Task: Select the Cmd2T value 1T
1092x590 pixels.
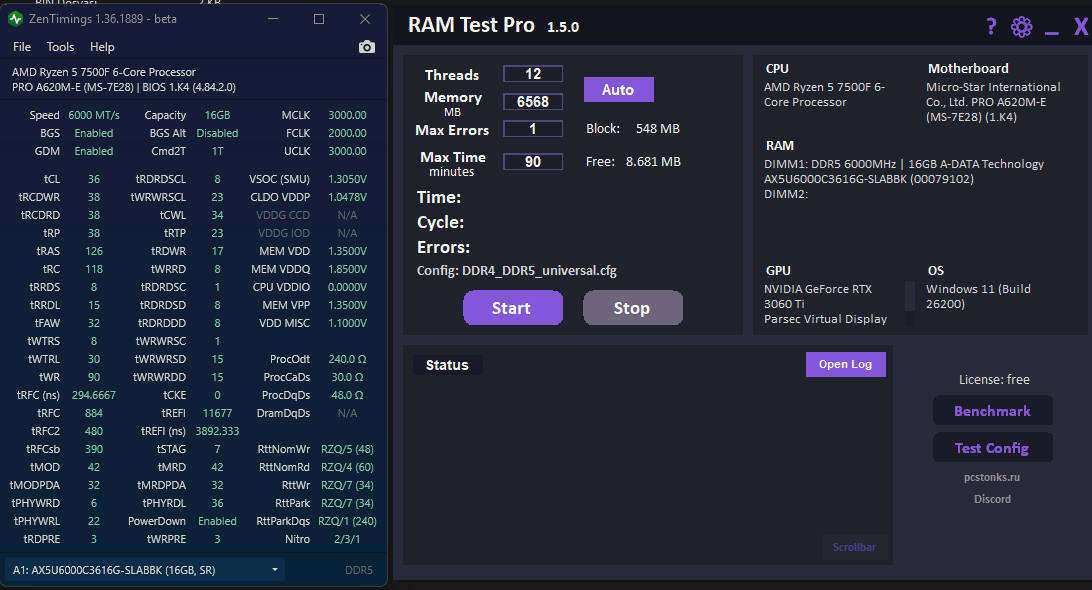Action: click(x=217, y=151)
